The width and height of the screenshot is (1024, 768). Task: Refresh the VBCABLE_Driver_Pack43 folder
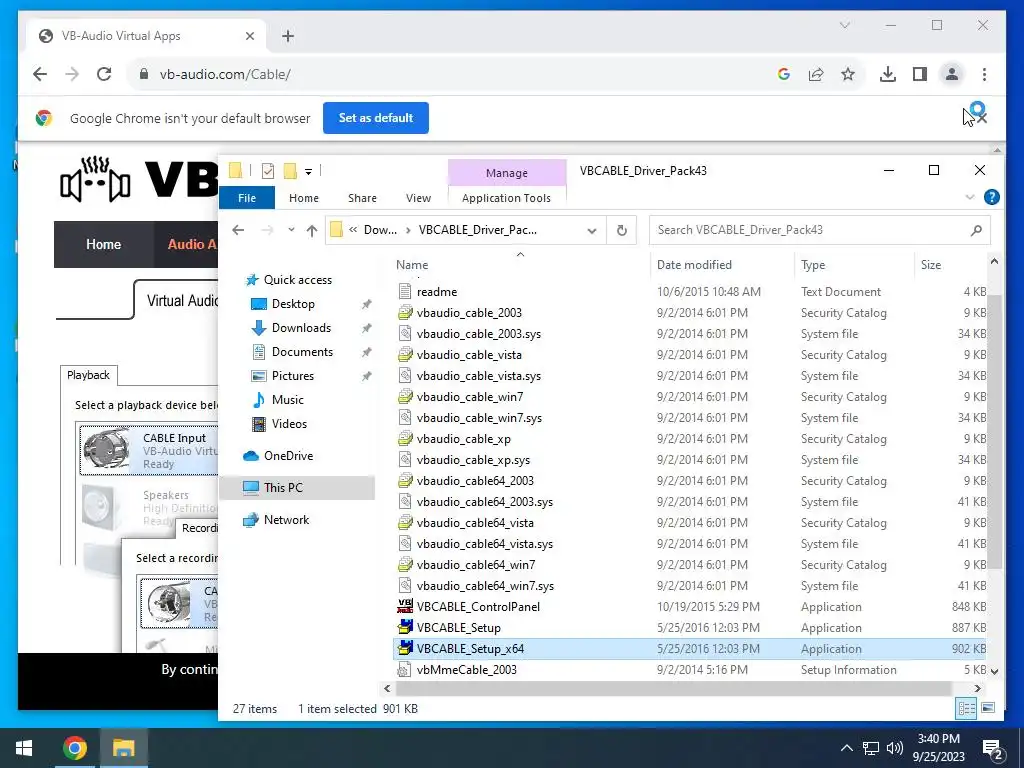click(622, 230)
